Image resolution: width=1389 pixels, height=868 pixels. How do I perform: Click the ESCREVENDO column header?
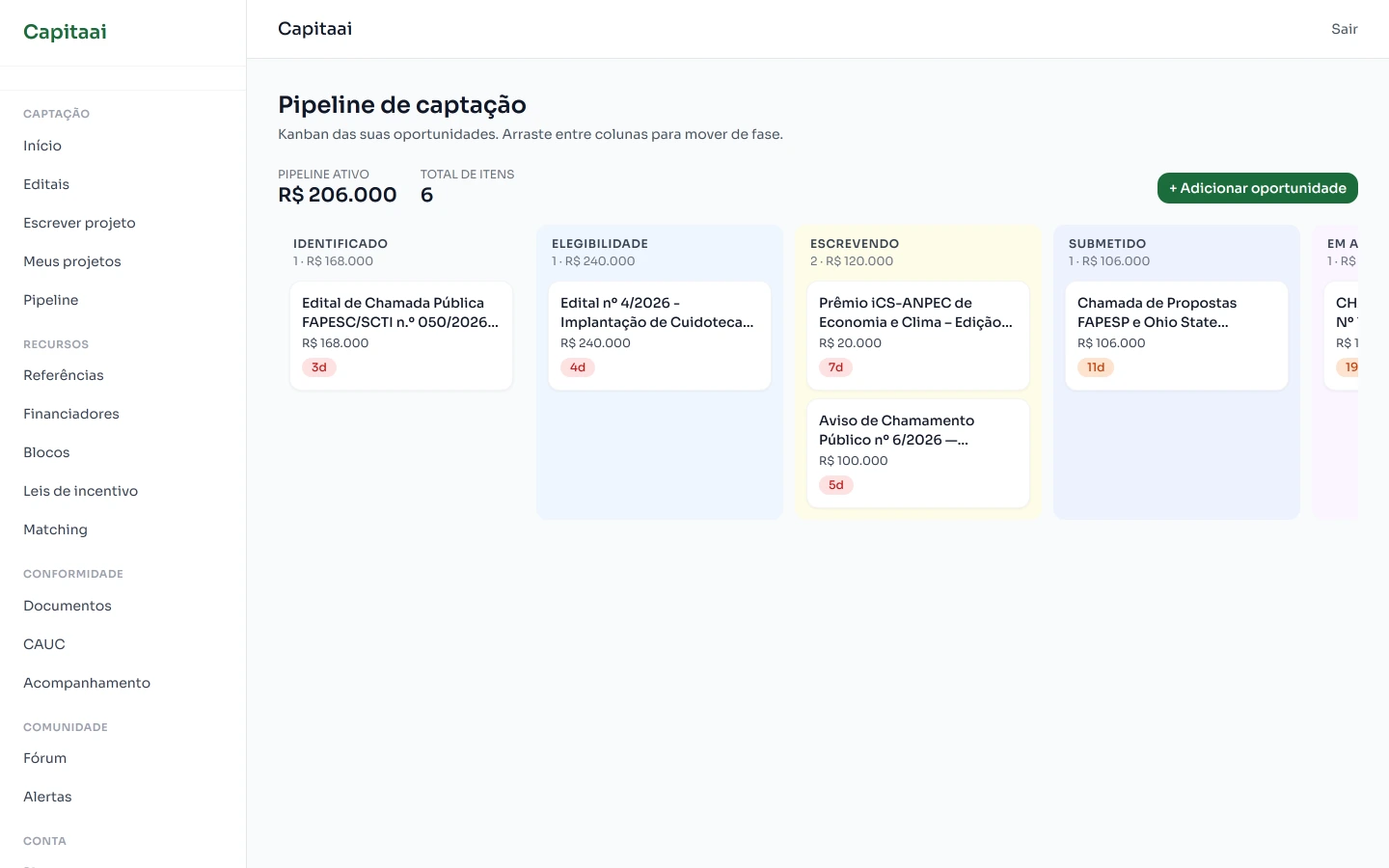(855, 244)
